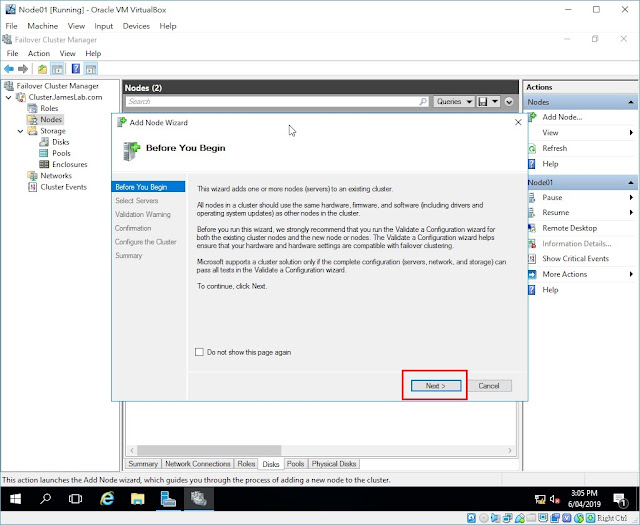Switch to the Summary tab
This screenshot has width=640, height=525.
tap(142, 464)
